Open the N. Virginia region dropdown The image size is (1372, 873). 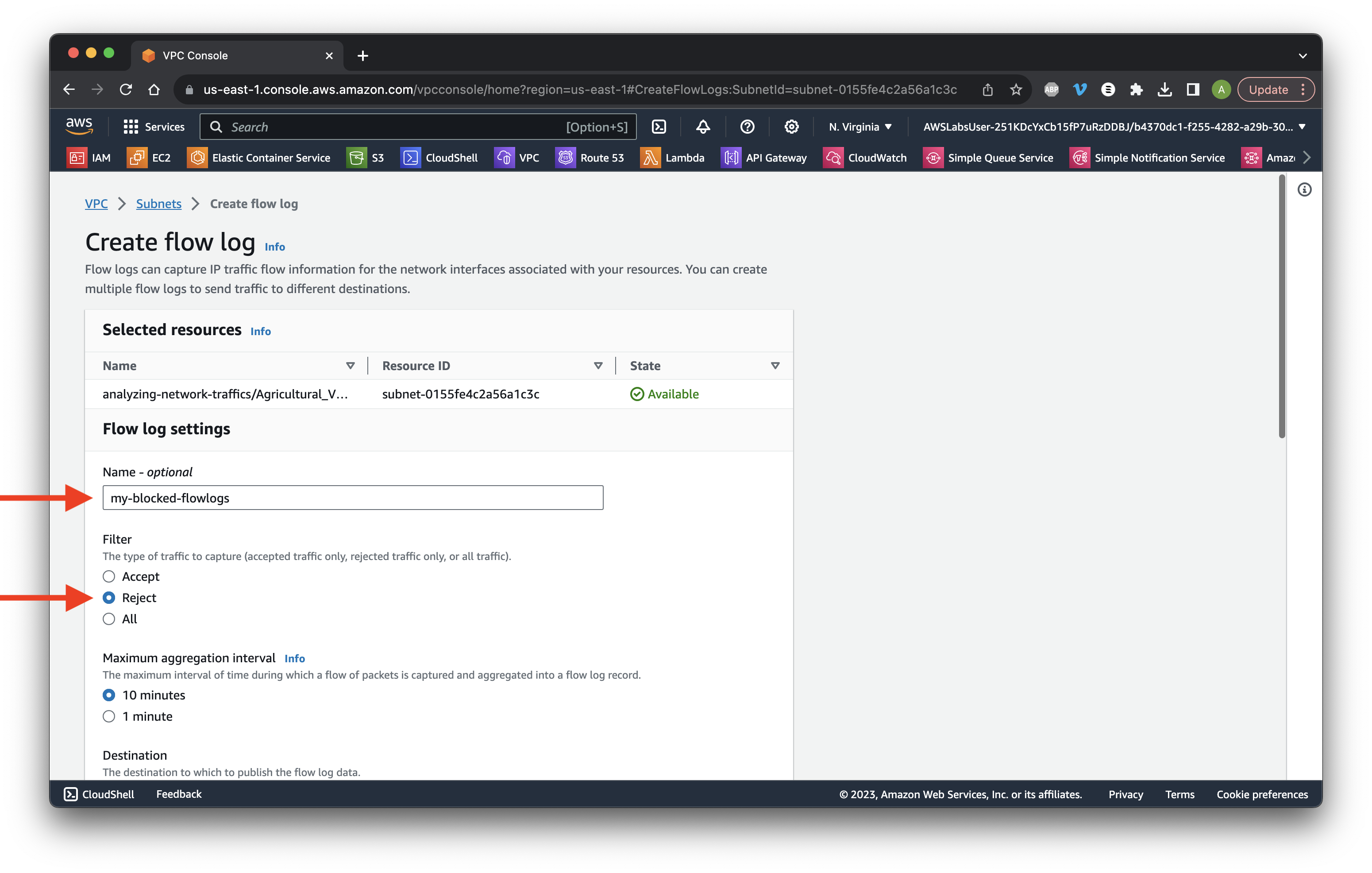point(860,127)
